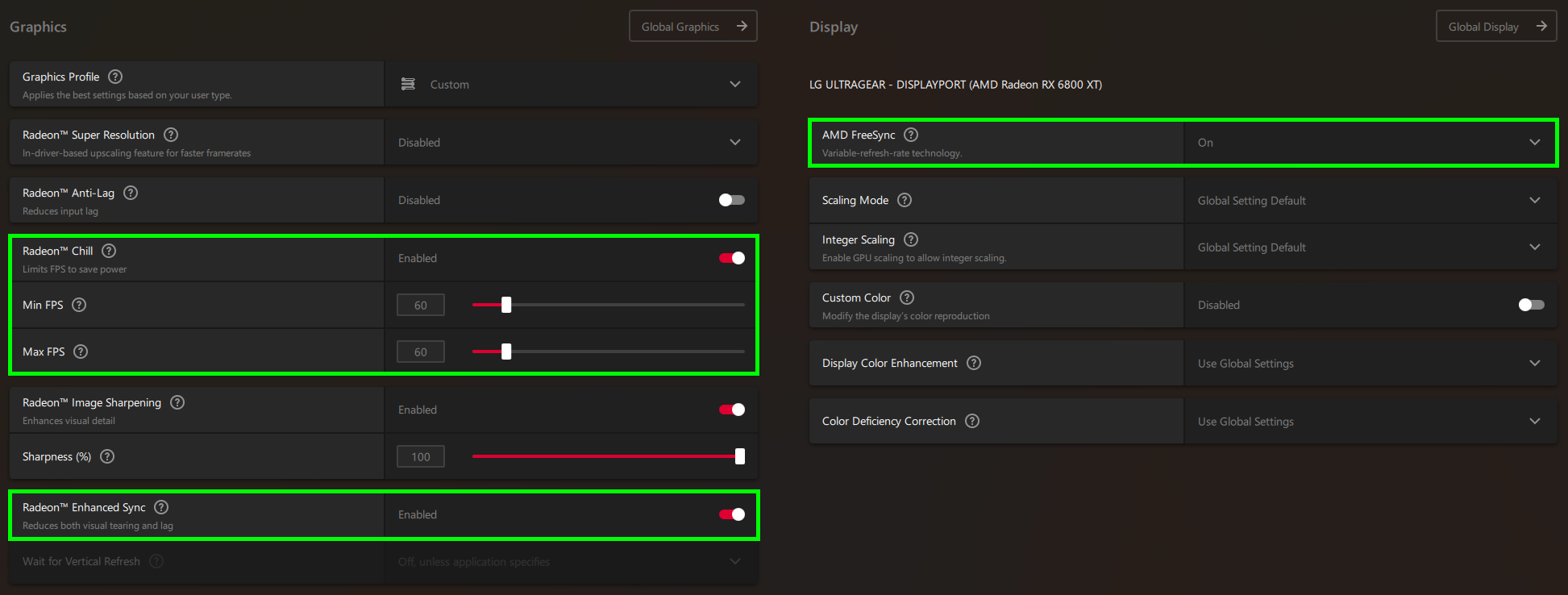This screenshot has height=595, width=1568.
Task: Click help icon next to Graphics Profile
Action: click(x=115, y=77)
